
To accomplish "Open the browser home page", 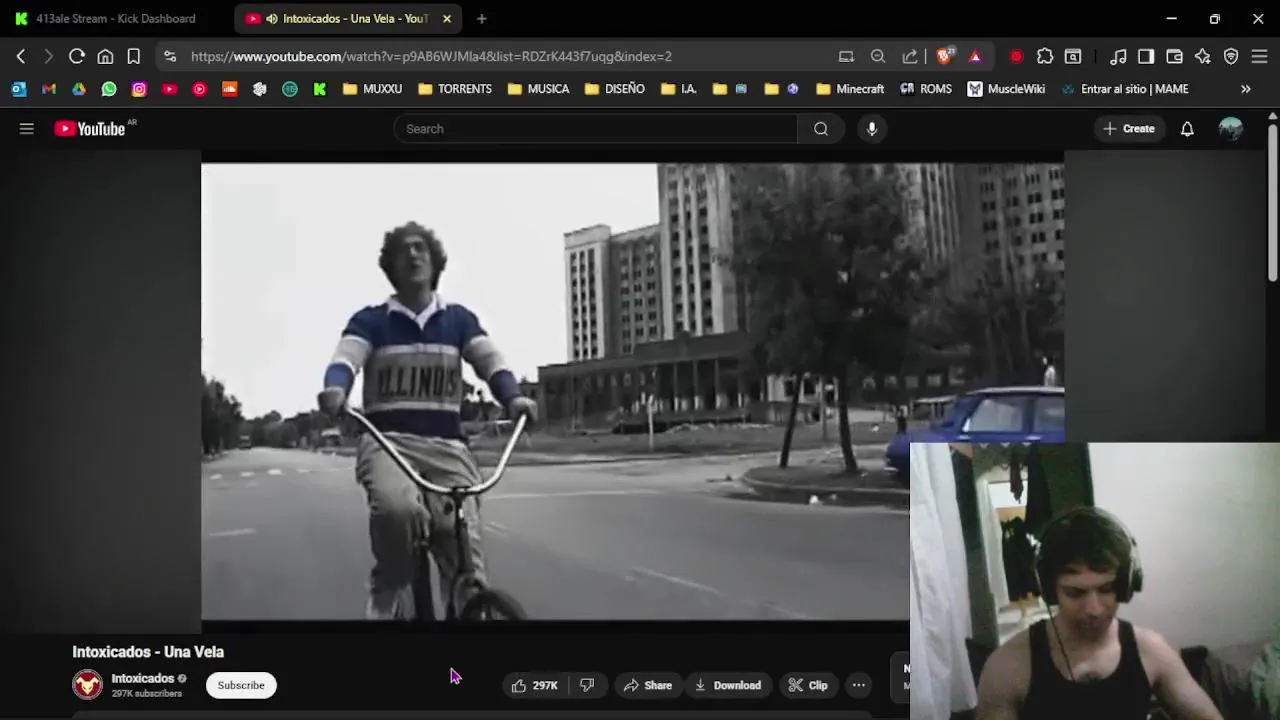I will click(x=105, y=56).
